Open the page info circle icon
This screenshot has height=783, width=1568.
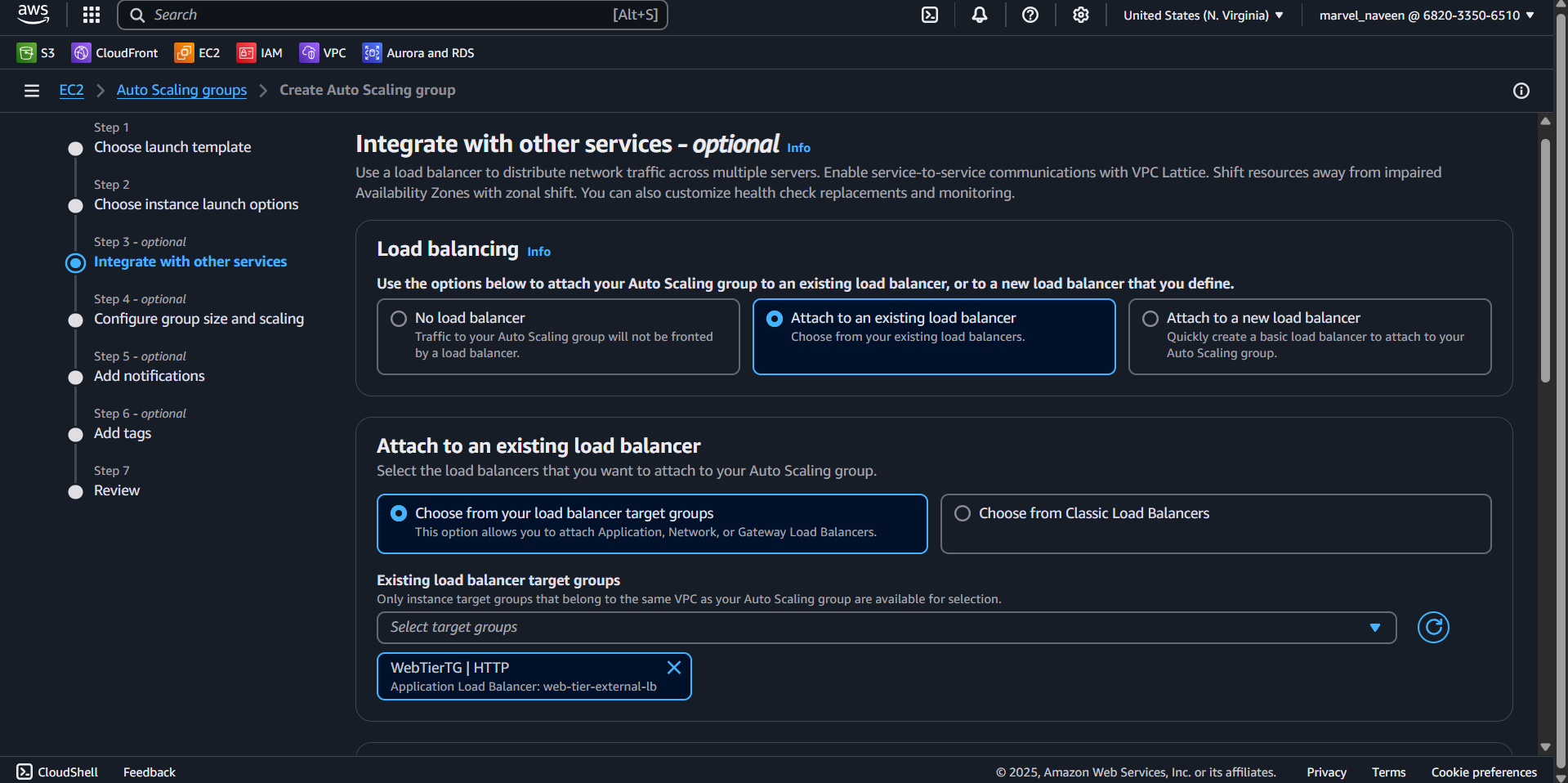click(x=1521, y=91)
